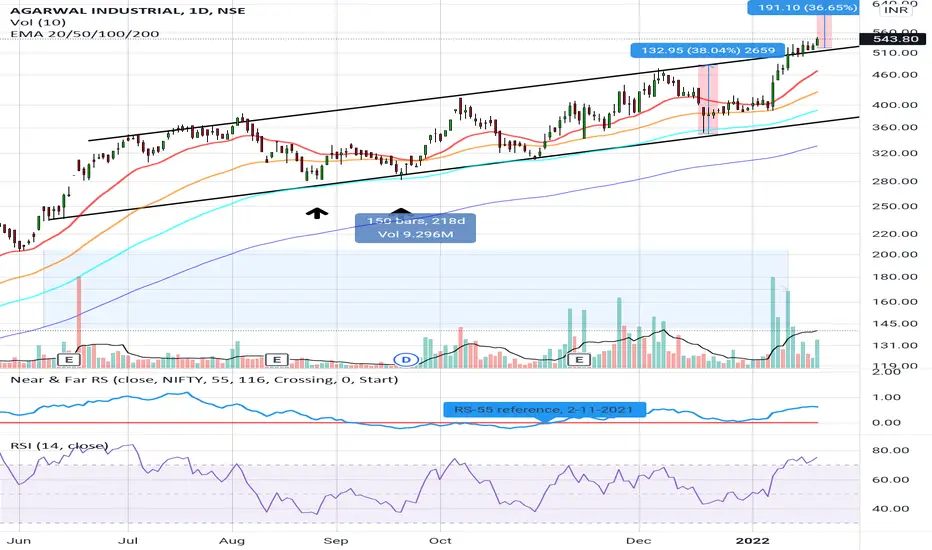Click the 250.00 price axis label
The image size is (932, 550).
tap(896, 206)
